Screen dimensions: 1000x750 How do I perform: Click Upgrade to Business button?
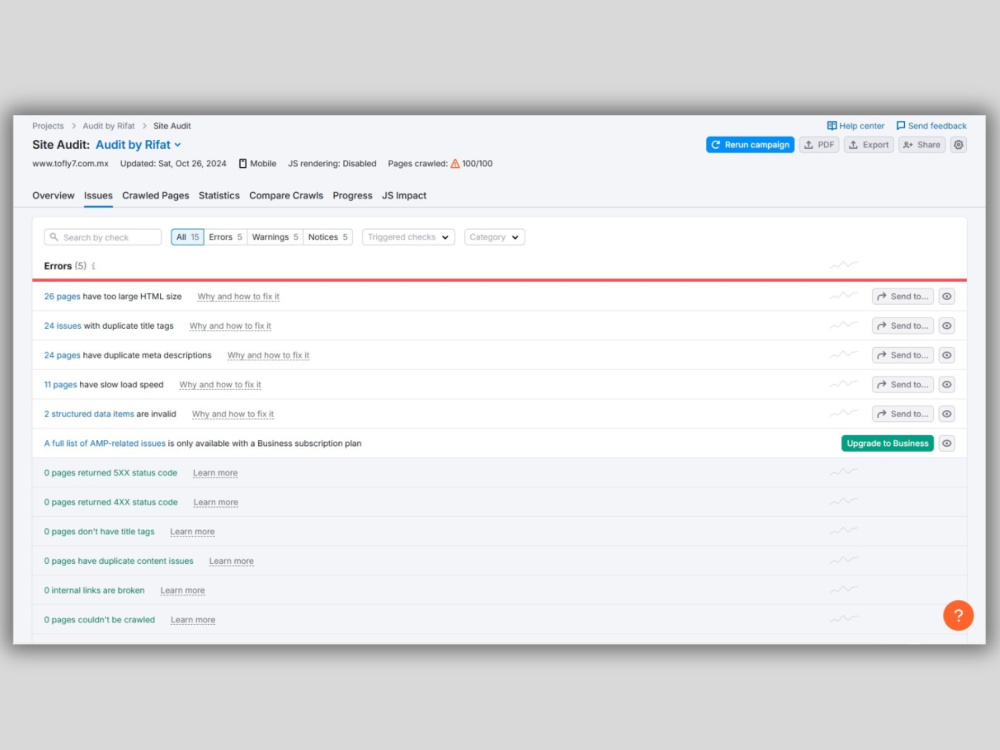coord(887,443)
